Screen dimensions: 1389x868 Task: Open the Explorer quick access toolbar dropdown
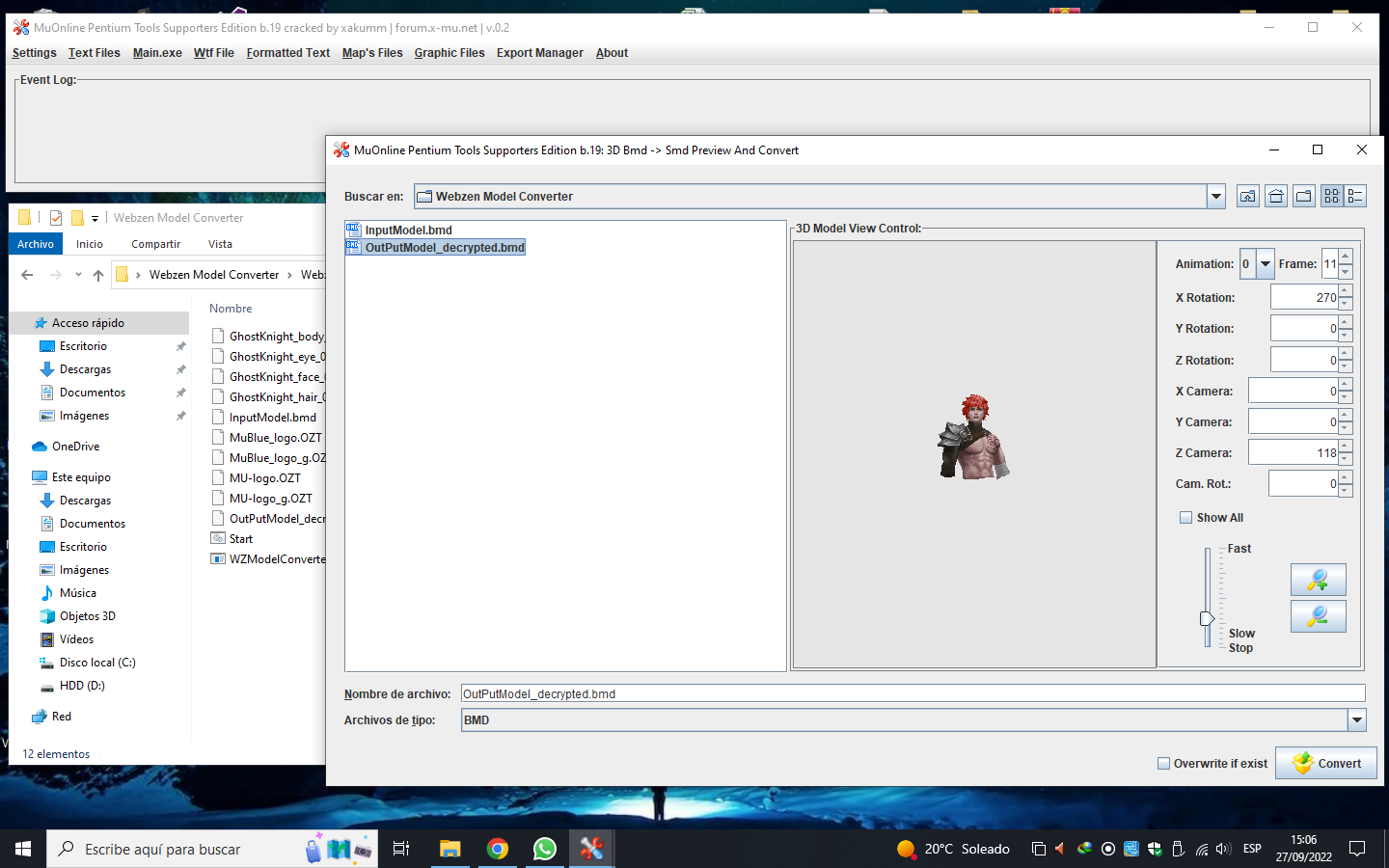point(95,219)
